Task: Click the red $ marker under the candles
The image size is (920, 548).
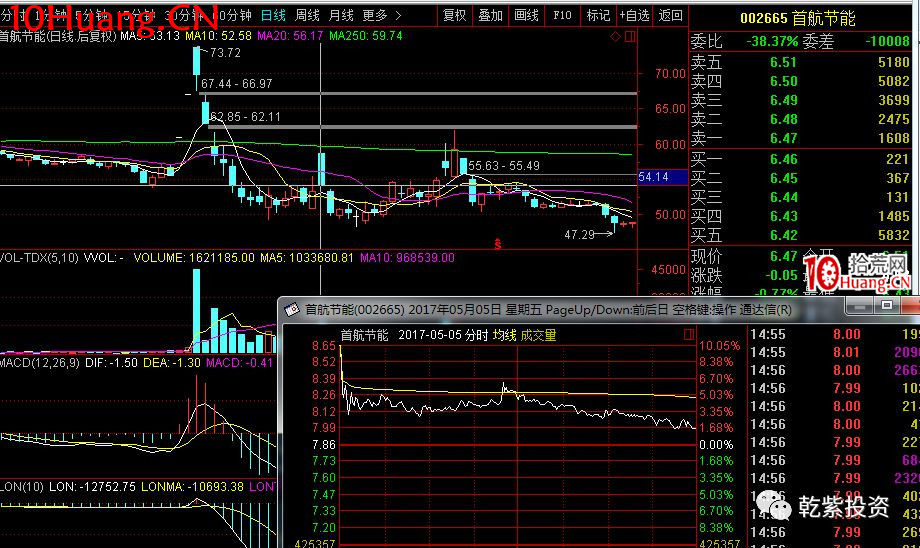Action: pos(498,244)
